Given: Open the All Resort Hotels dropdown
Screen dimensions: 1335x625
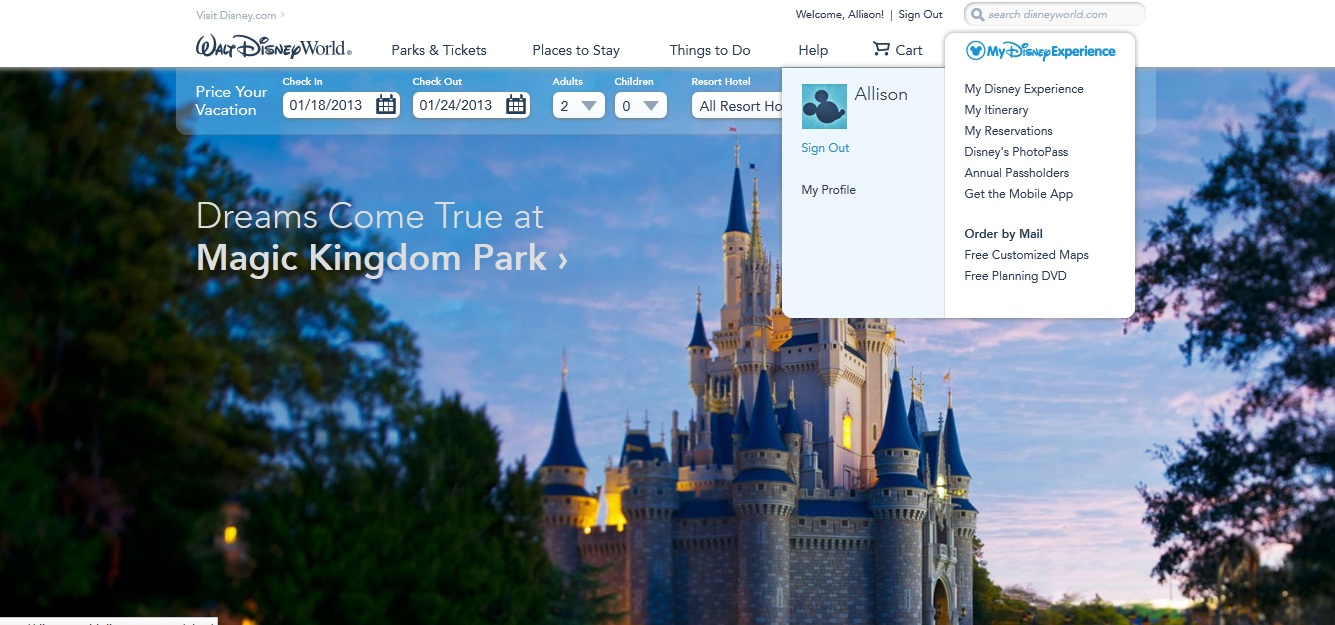Looking at the screenshot, I should pyautogui.click(x=737, y=105).
